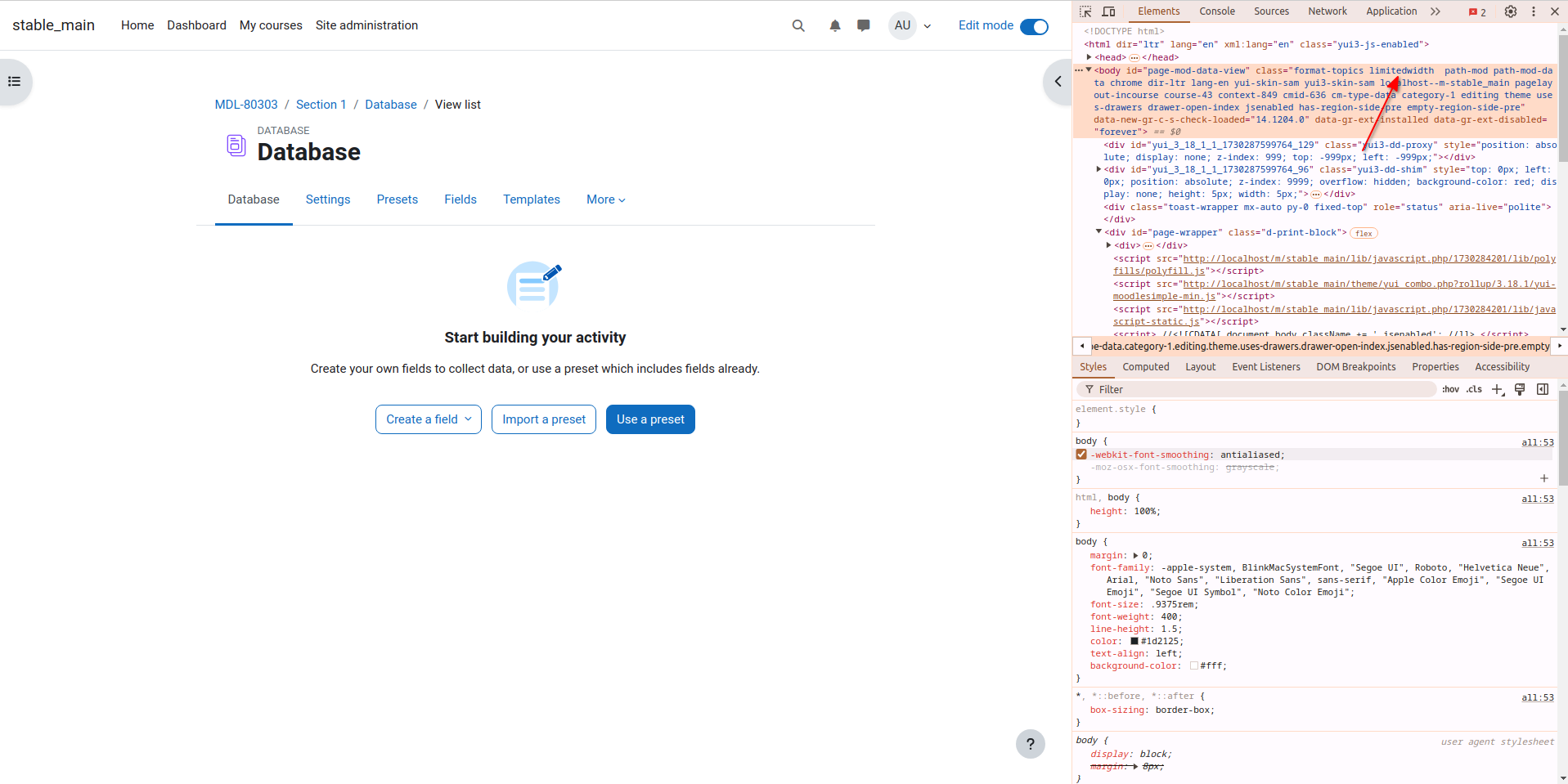Toggle :hov element state panel
Screen dimensions: 1568x784
click(x=1450, y=389)
